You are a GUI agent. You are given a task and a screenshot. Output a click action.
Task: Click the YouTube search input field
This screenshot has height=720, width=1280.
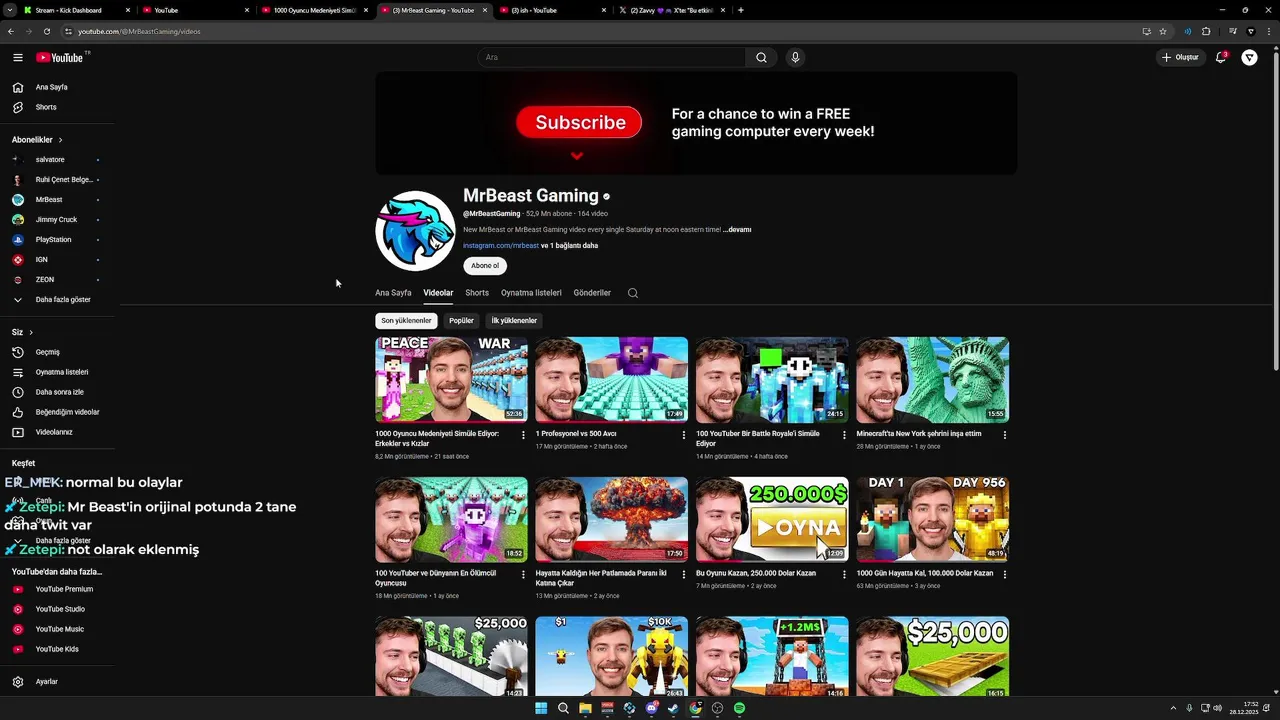(x=612, y=58)
